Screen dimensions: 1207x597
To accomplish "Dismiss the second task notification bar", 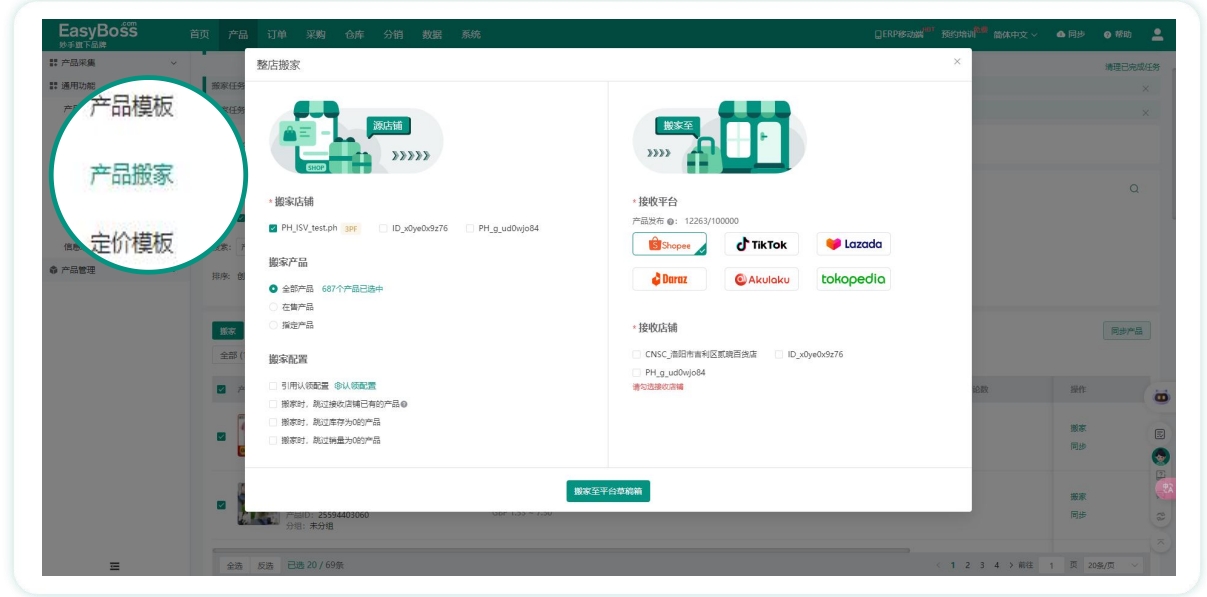I will 1145,113.
